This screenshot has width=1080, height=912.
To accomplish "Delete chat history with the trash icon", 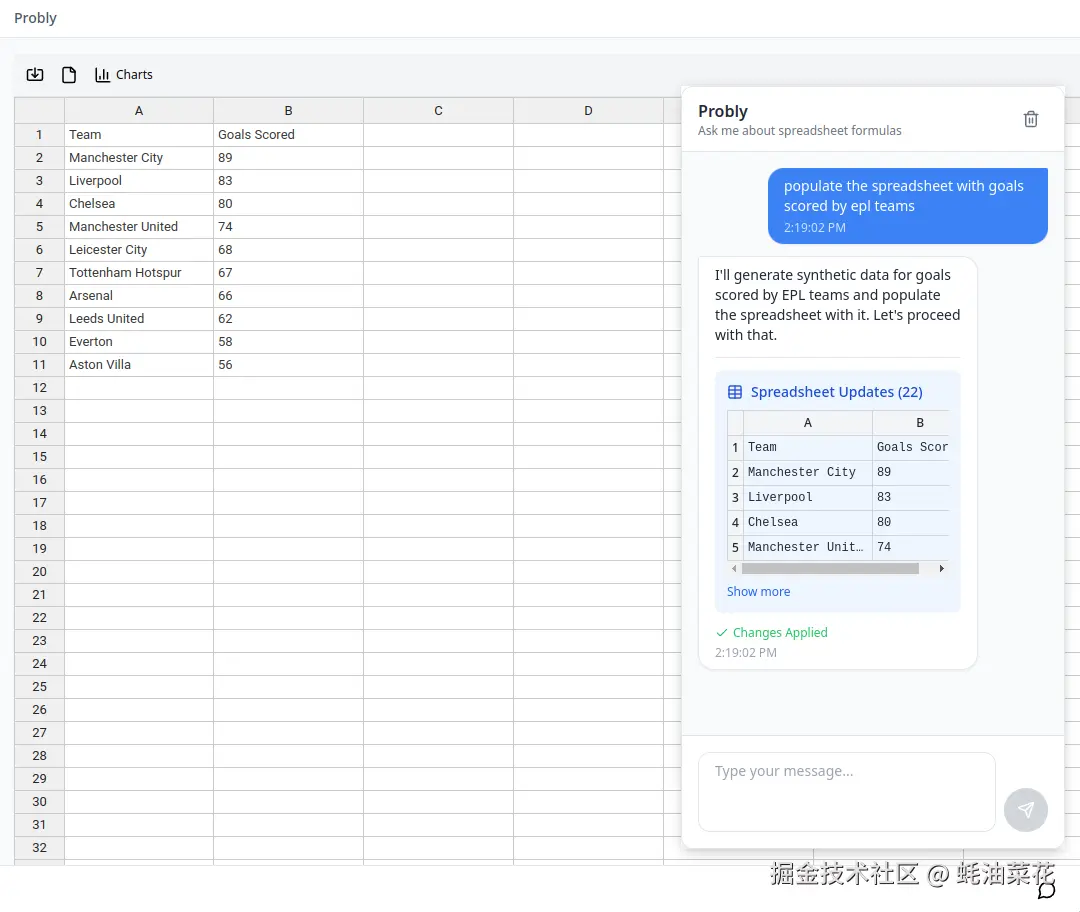I will pos(1030,119).
